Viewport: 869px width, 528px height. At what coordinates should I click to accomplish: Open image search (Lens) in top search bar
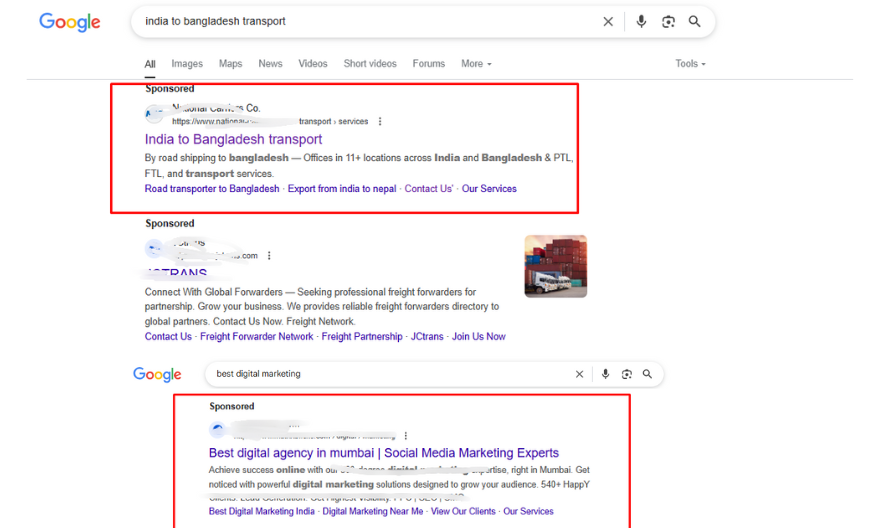pyautogui.click(x=668, y=22)
